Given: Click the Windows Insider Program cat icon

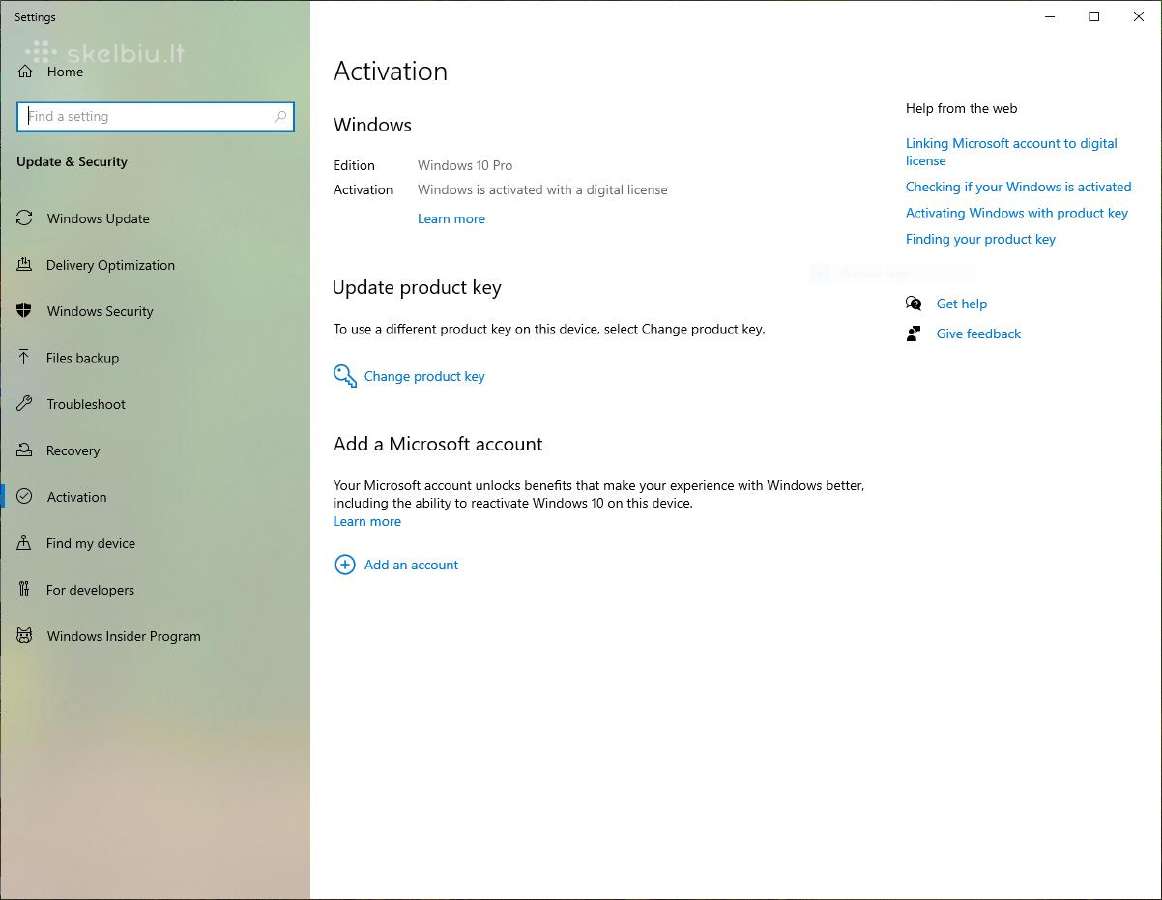Looking at the screenshot, I should tap(24, 635).
